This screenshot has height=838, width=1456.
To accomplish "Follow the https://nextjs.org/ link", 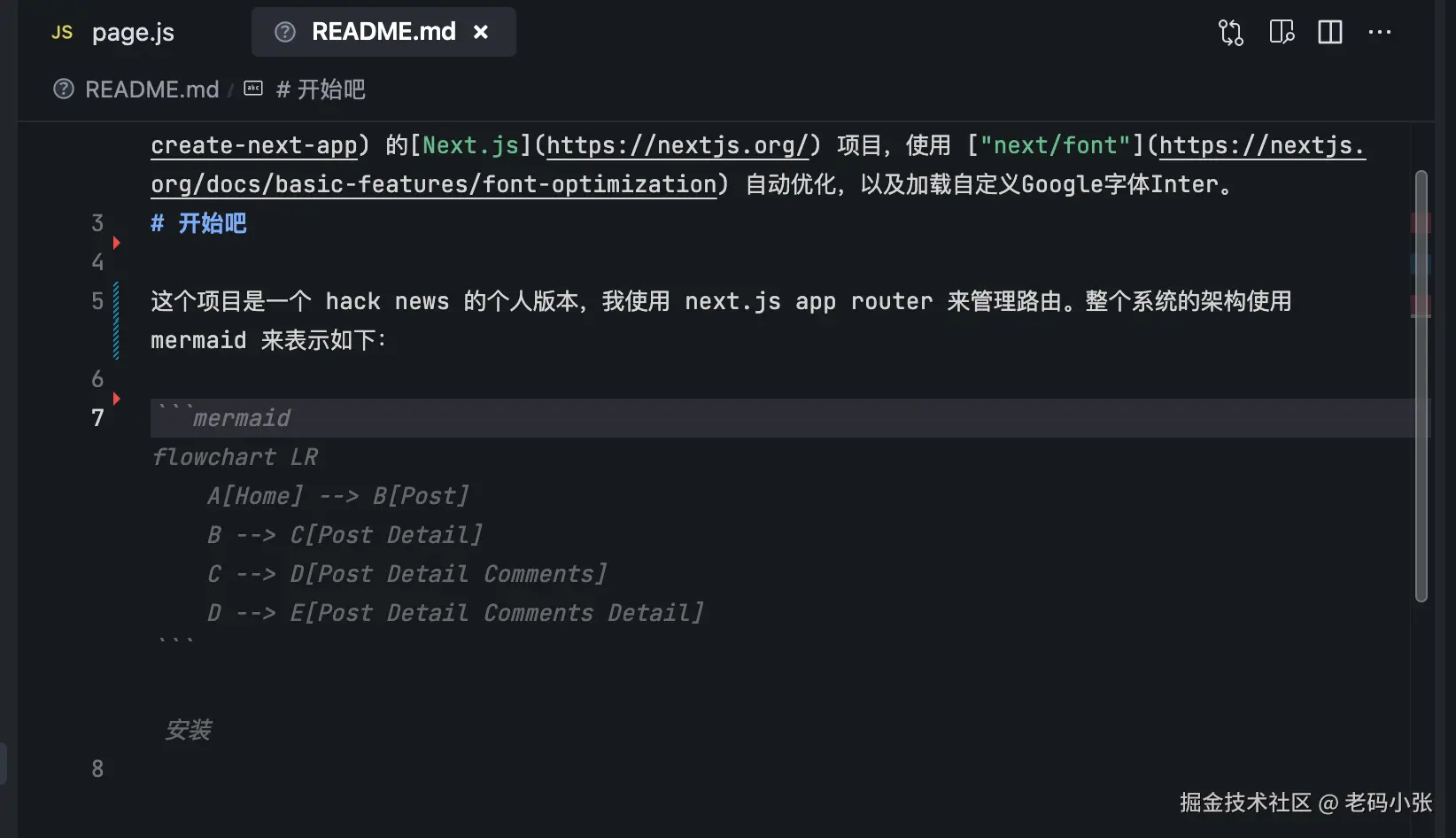I will (678, 145).
